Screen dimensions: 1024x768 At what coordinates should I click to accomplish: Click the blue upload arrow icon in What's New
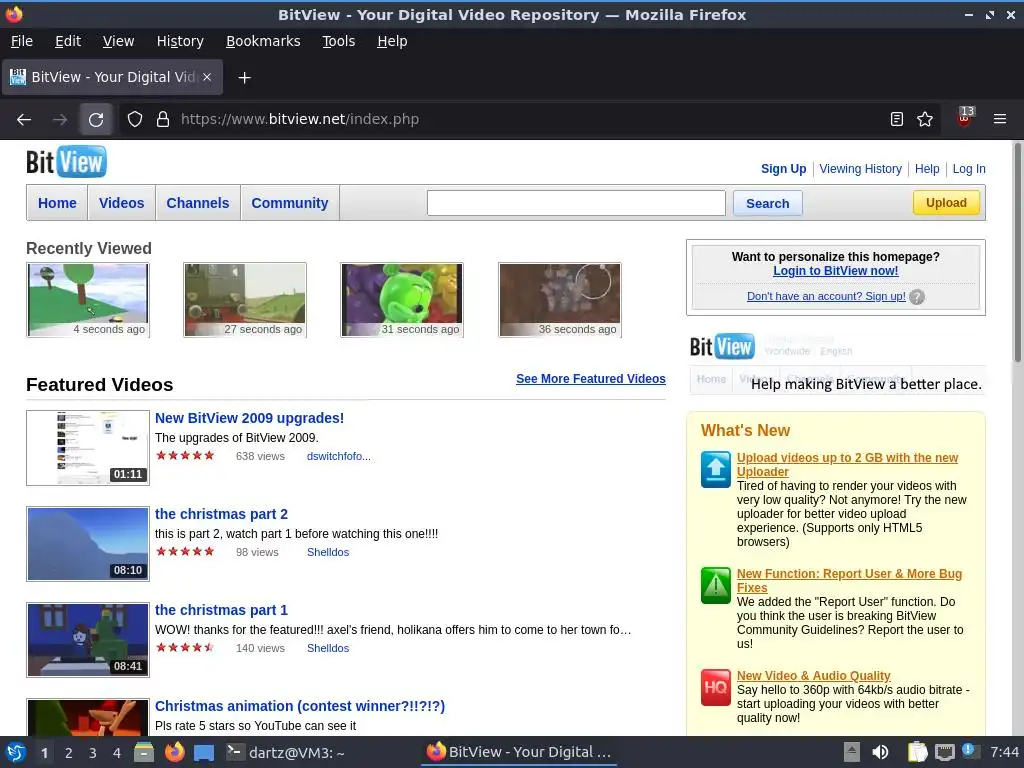pos(716,469)
